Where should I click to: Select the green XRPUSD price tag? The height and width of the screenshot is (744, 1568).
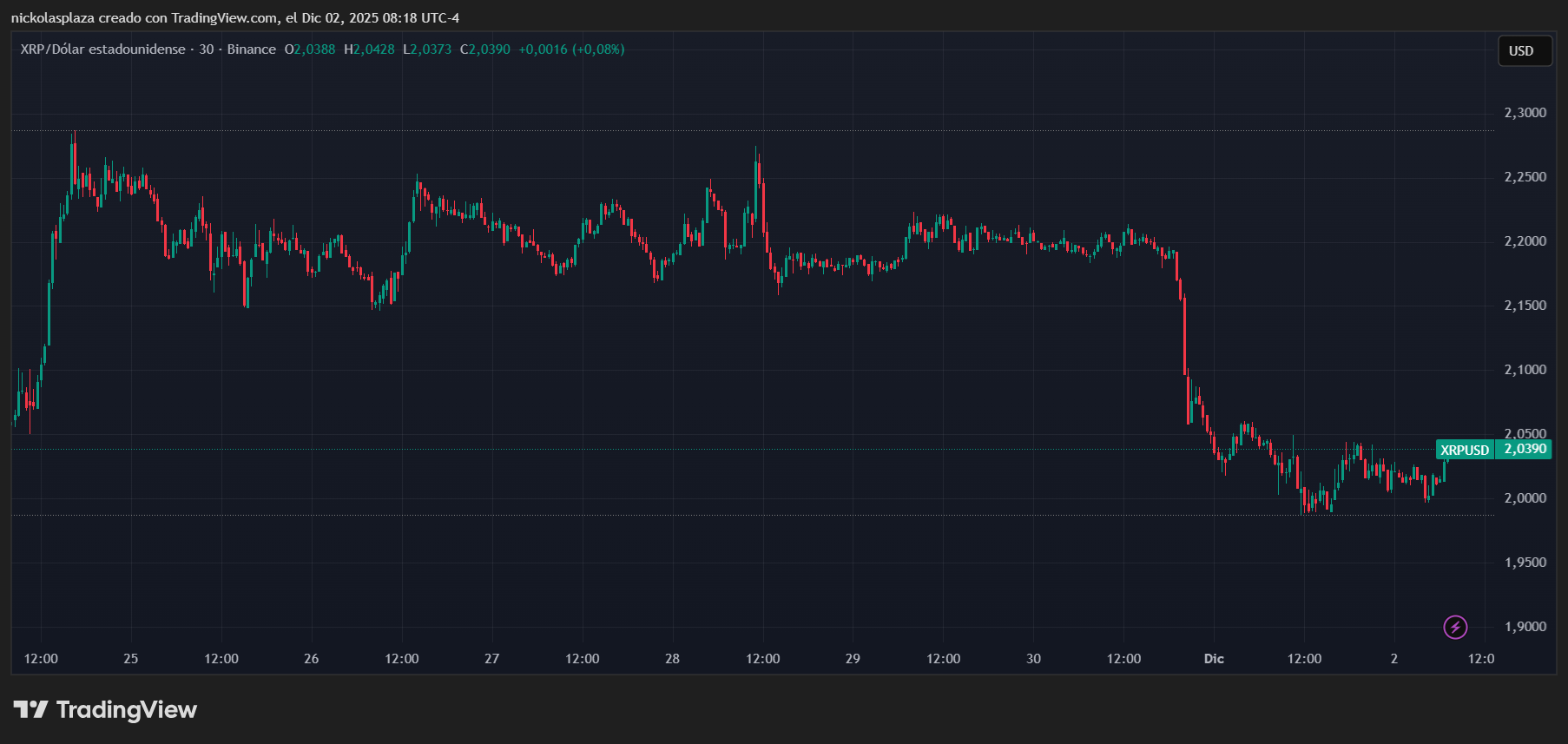tap(1465, 450)
